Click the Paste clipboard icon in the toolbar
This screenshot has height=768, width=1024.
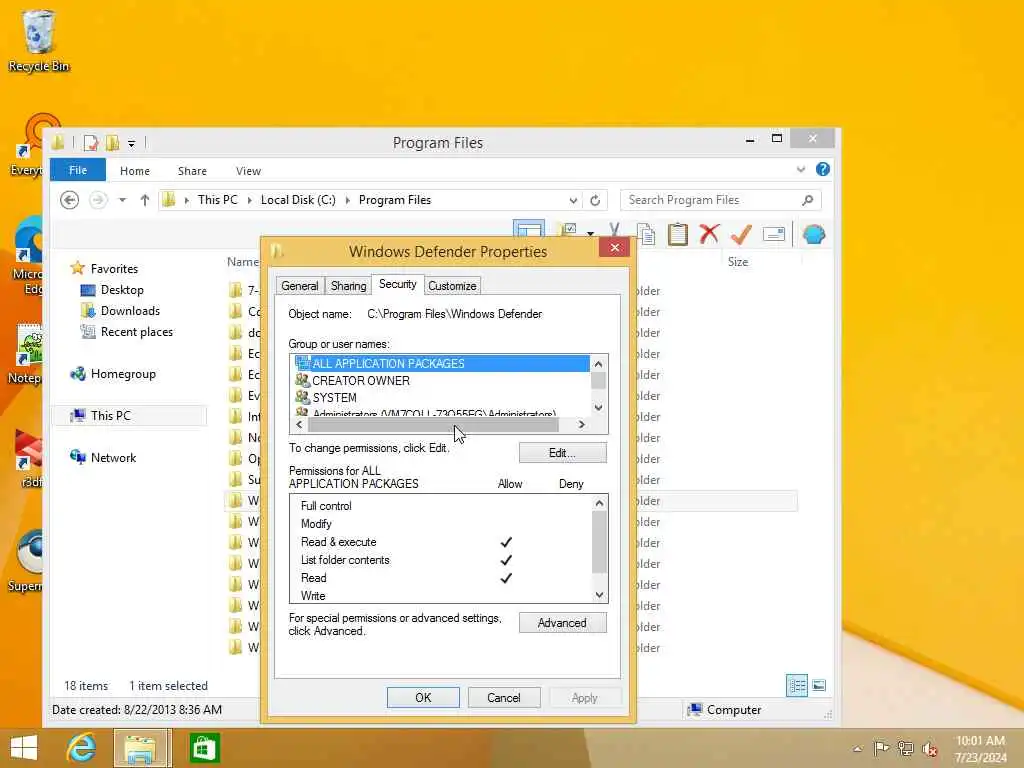pos(678,234)
